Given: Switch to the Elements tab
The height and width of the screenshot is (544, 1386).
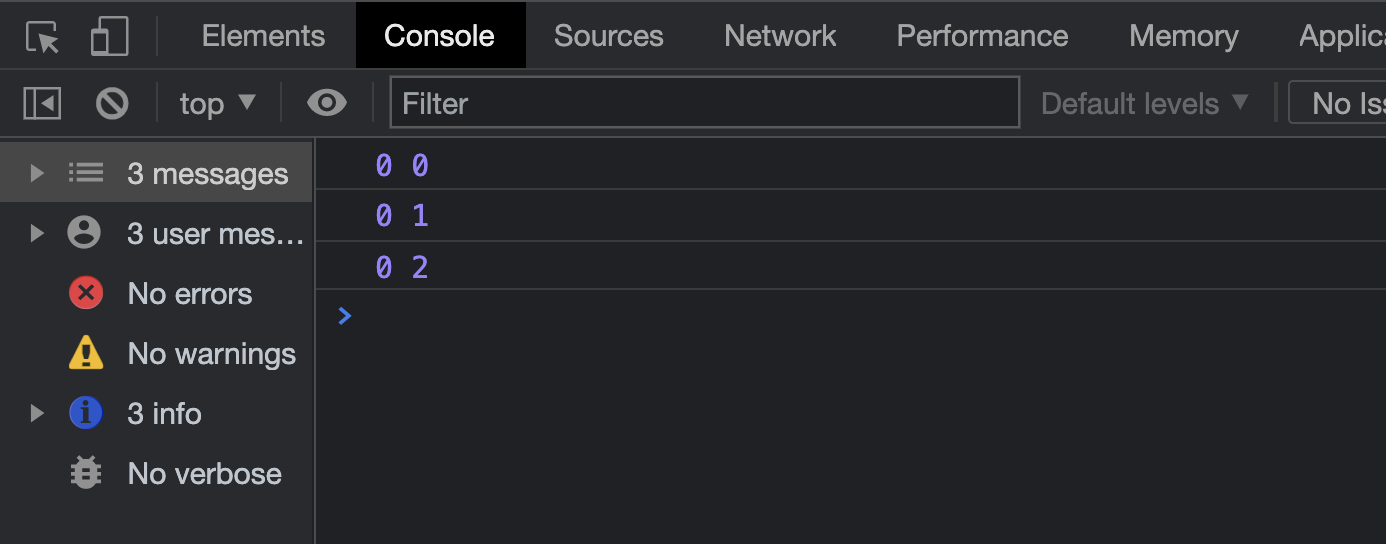Looking at the screenshot, I should coord(263,37).
